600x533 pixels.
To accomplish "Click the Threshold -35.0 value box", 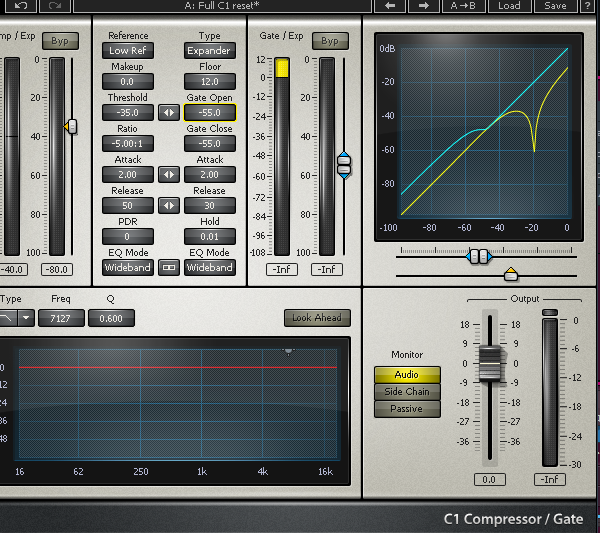I will (x=128, y=112).
